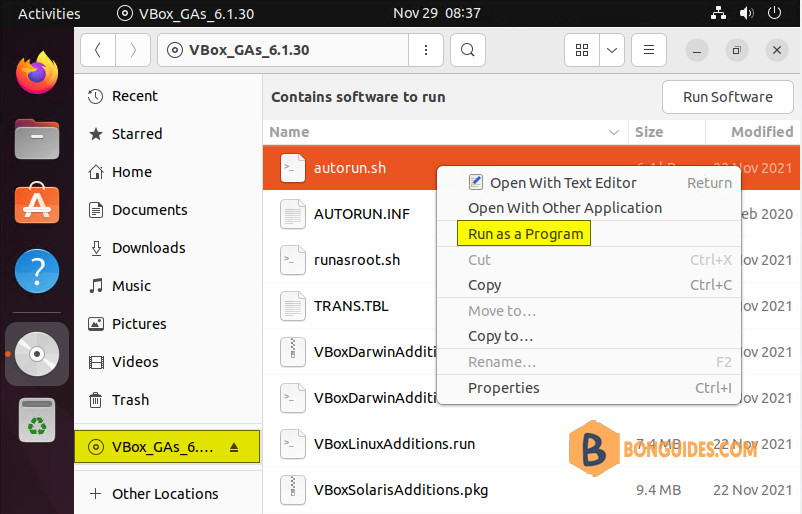802x514 pixels.
Task: Click the AUTORUN.INF file icon
Action: click(293, 214)
